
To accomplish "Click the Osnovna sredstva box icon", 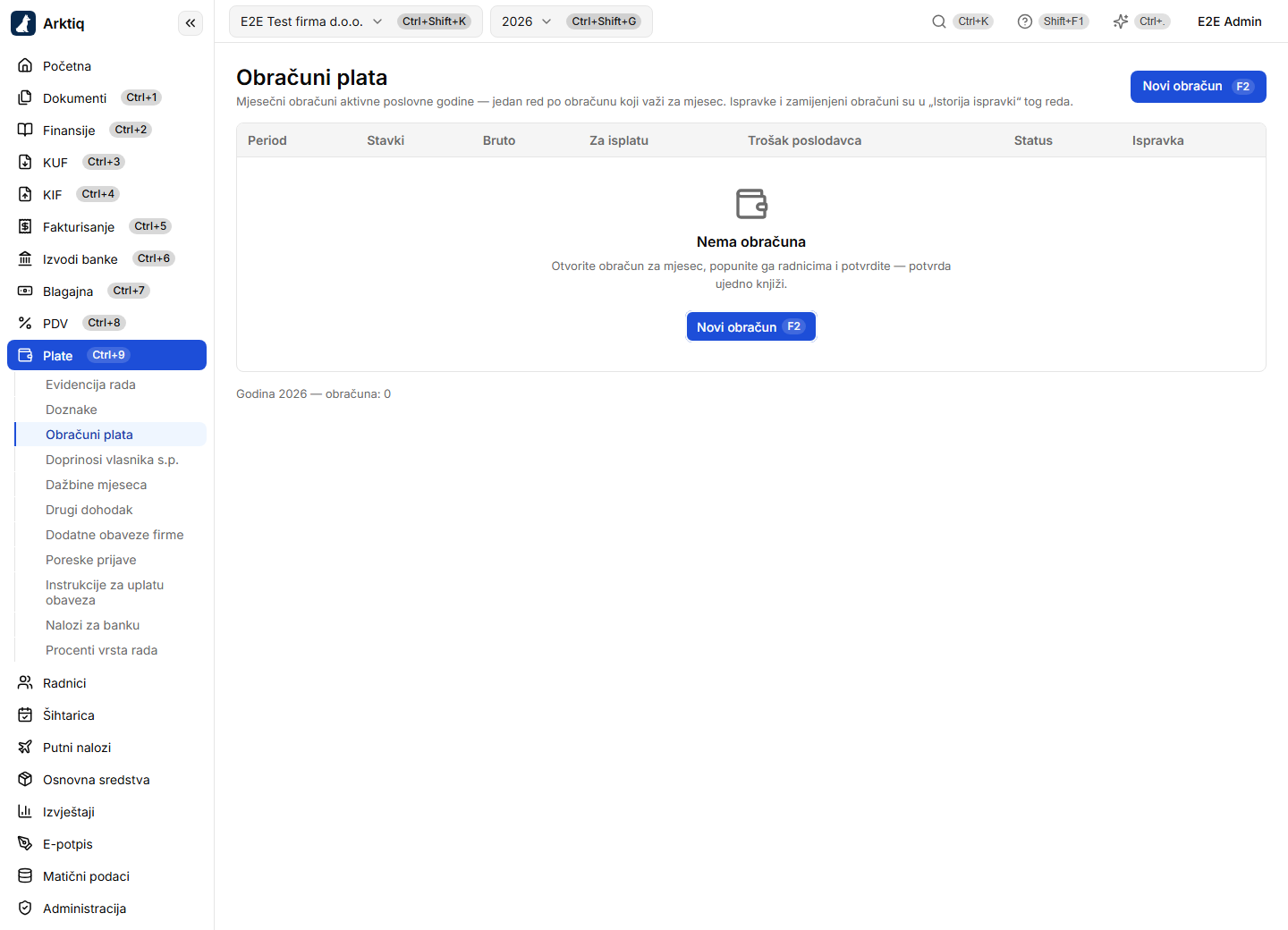I will [25, 779].
